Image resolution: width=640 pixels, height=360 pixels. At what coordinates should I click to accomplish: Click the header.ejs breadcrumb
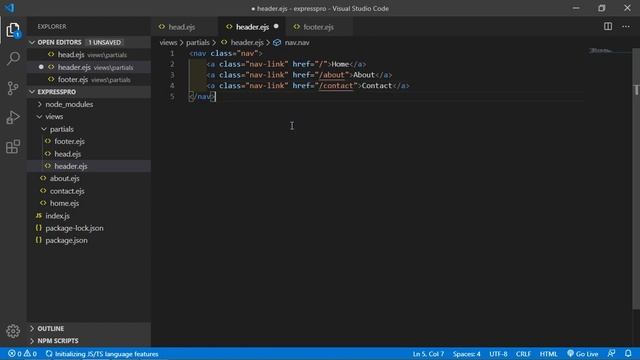coord(247,42)
